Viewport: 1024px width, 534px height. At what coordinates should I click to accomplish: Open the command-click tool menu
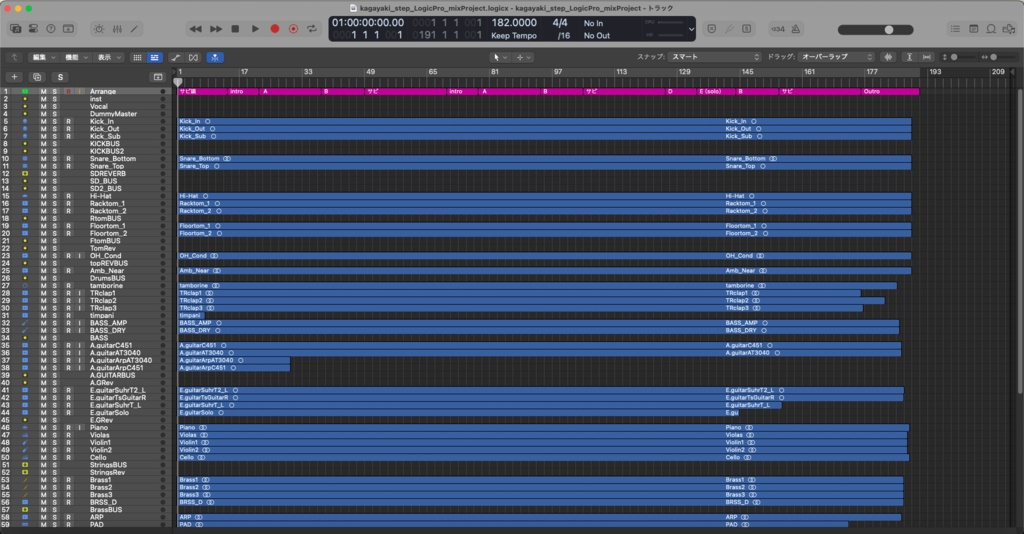523,57
